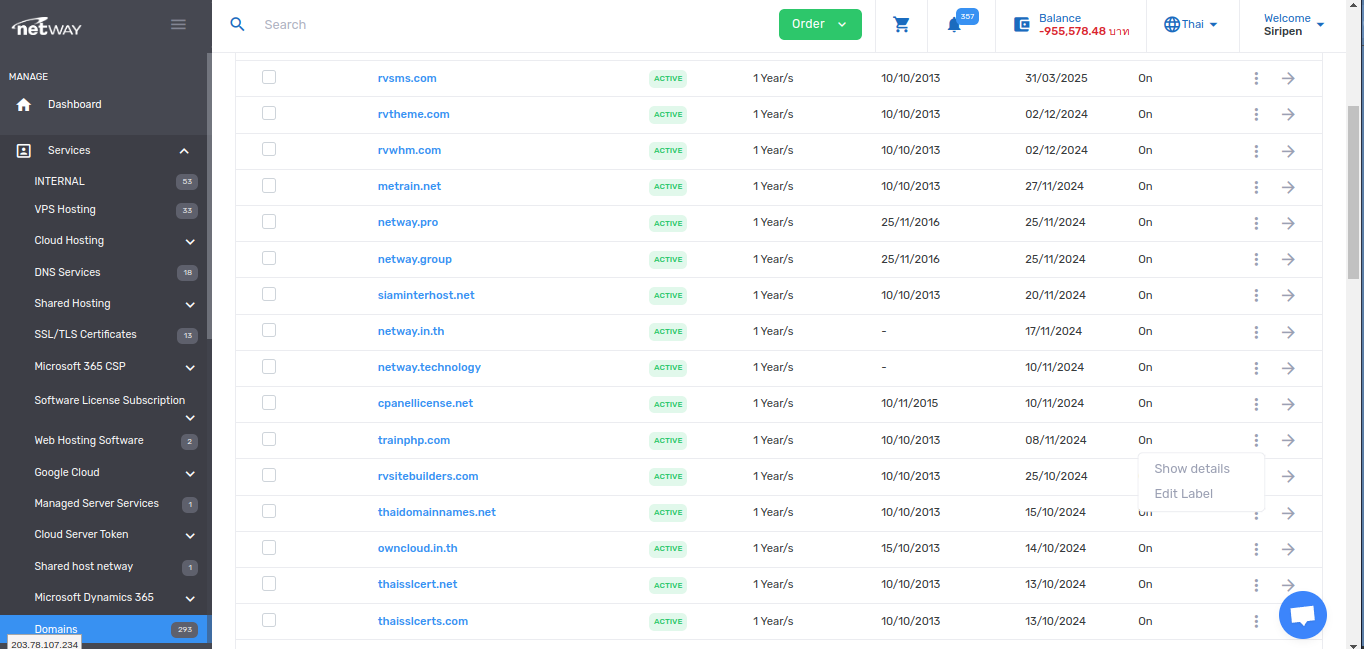This screenshot has height=649, width=1364.
Task: Click the search magnifier icon
Action: (237, 24)
